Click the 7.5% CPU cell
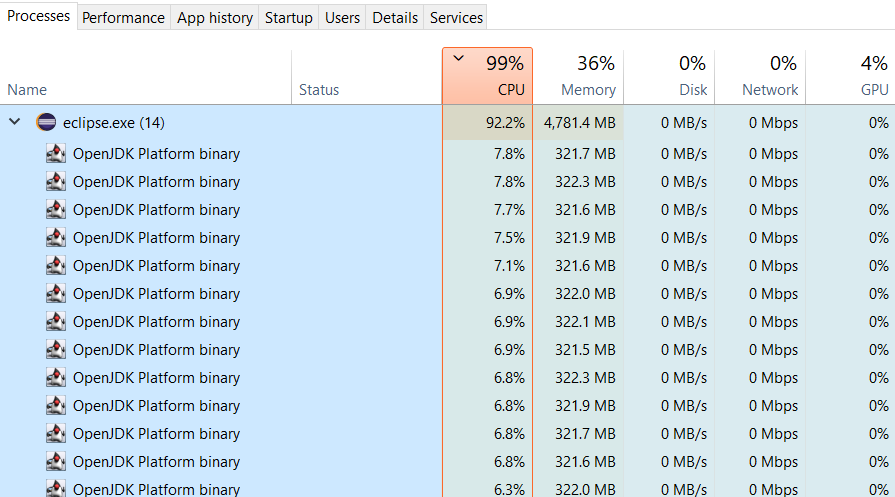The height and width of the screenshot is (497, 895). tap(487, 238)
